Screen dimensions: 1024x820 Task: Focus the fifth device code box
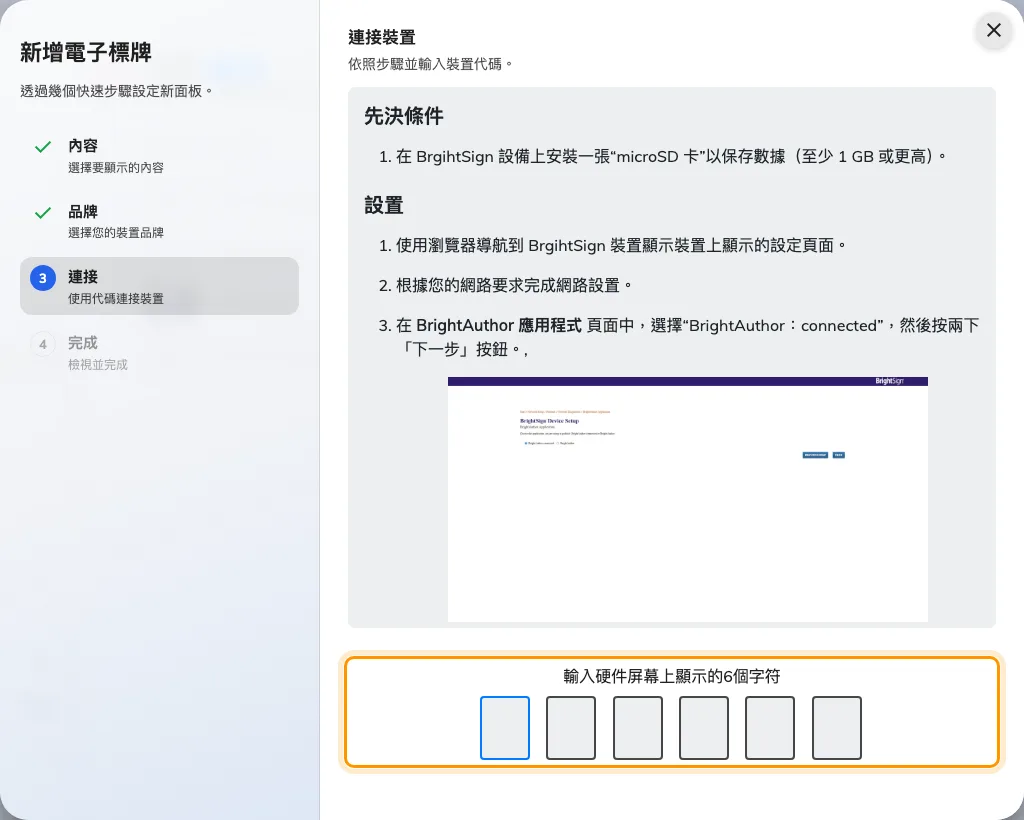point(770,728)
